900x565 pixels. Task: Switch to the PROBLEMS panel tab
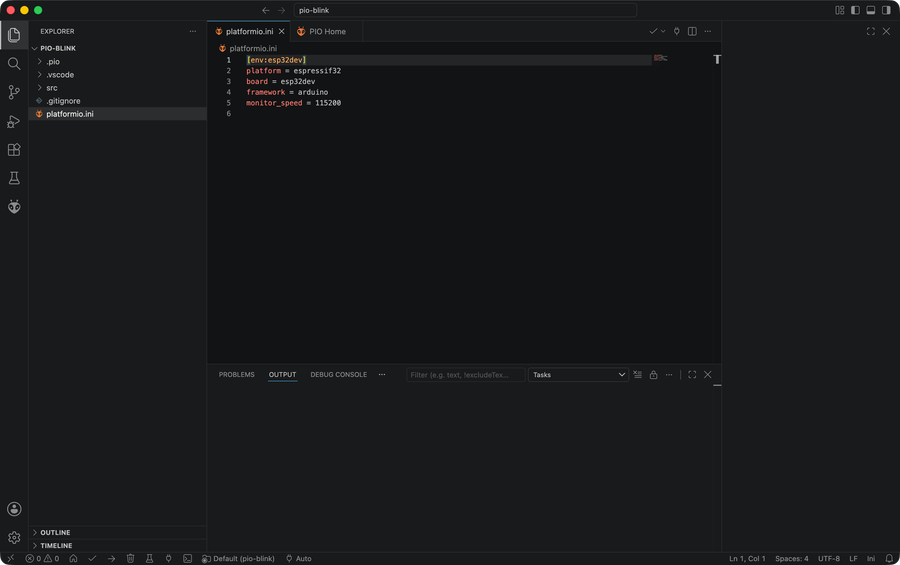point(236,374)
